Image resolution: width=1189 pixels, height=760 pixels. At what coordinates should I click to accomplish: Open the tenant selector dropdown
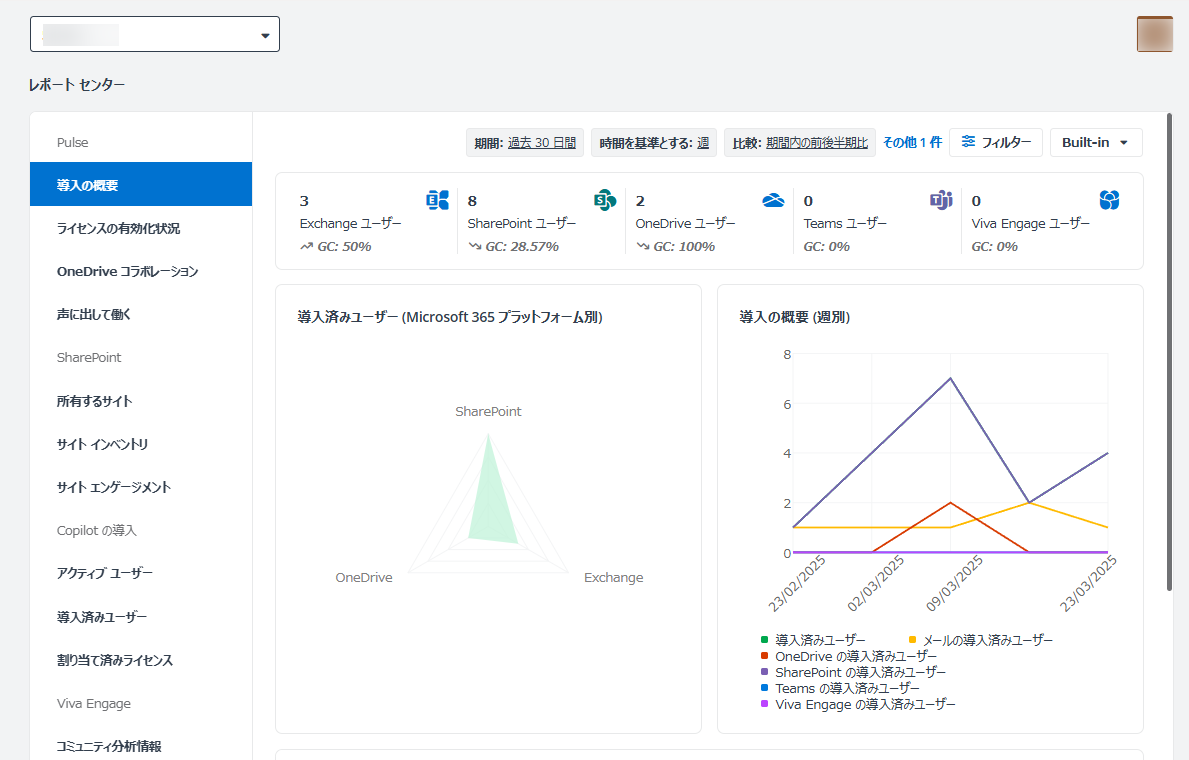pos(155,34)
